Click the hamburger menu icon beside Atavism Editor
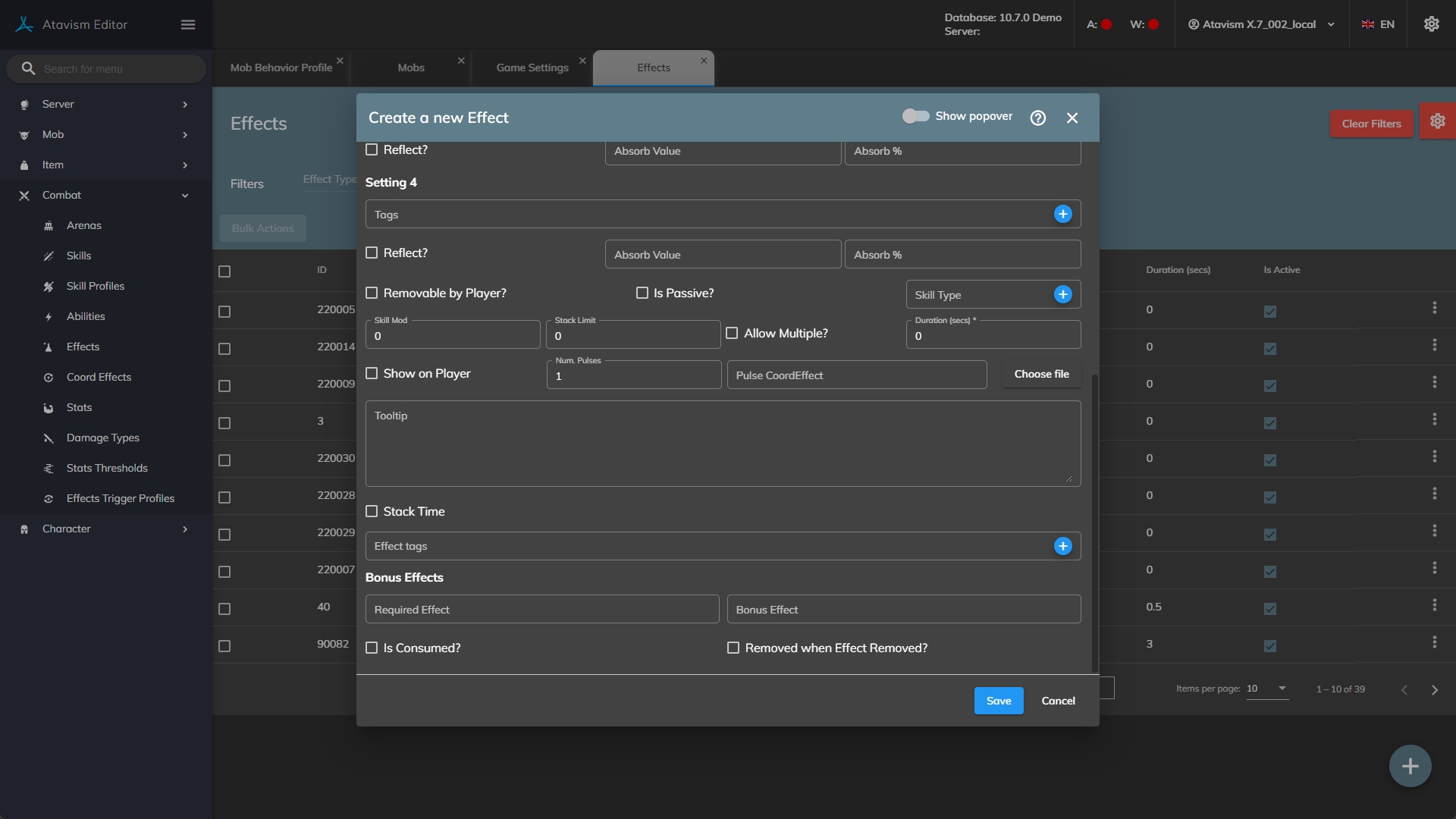The image size is (1456, 819). click(188, 24)
